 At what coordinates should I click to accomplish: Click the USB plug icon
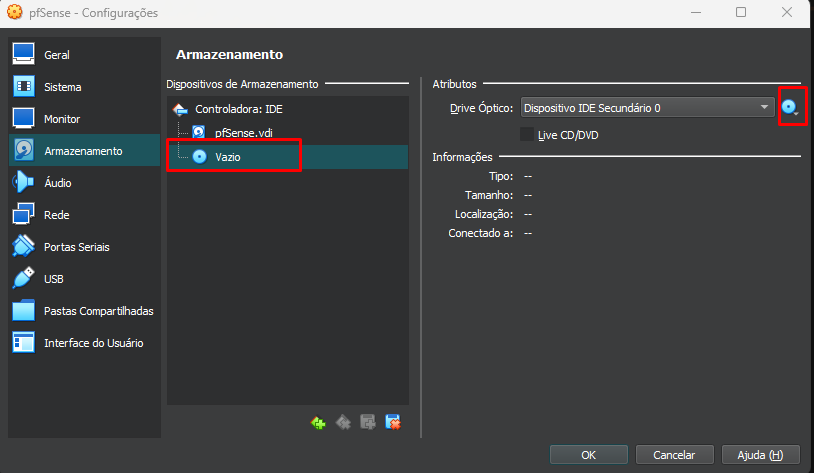[23, 278]
